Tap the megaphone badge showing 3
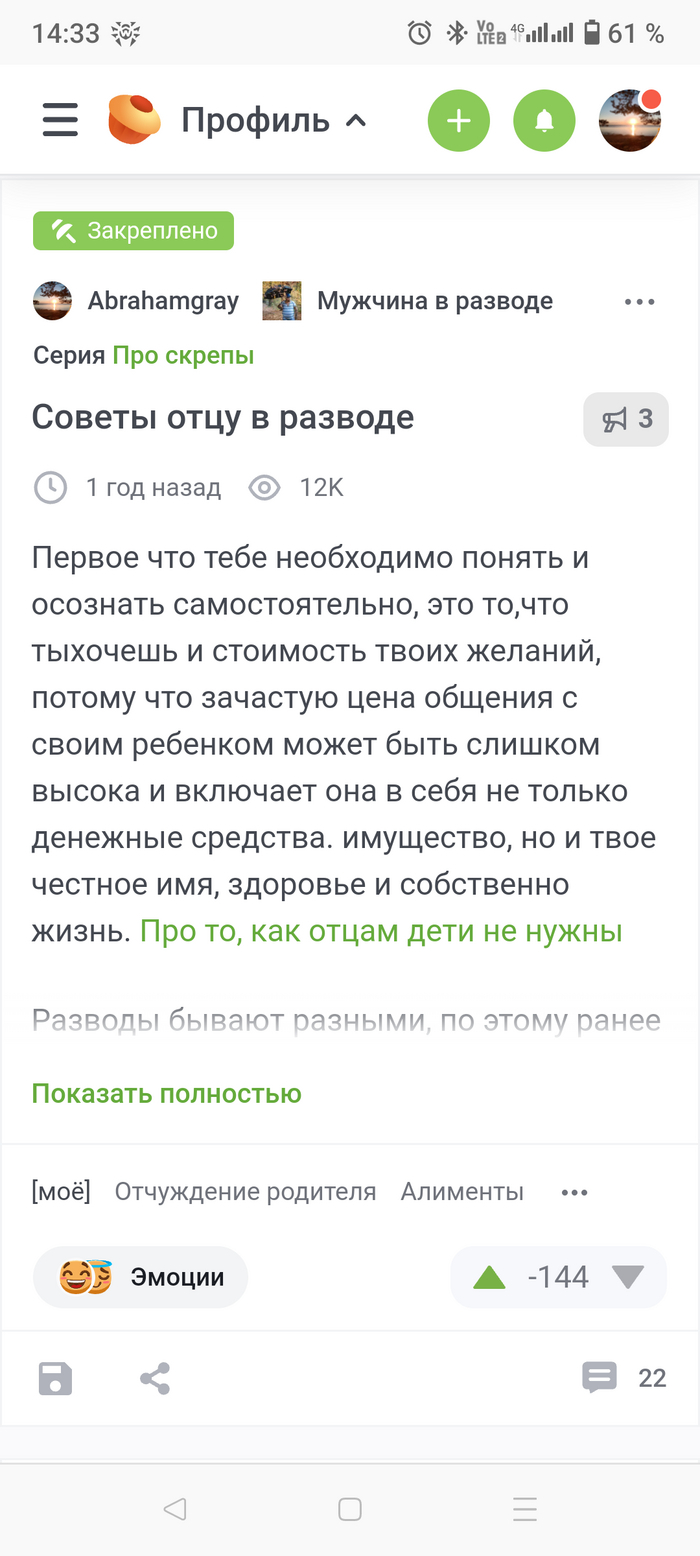 click(626, 416)
